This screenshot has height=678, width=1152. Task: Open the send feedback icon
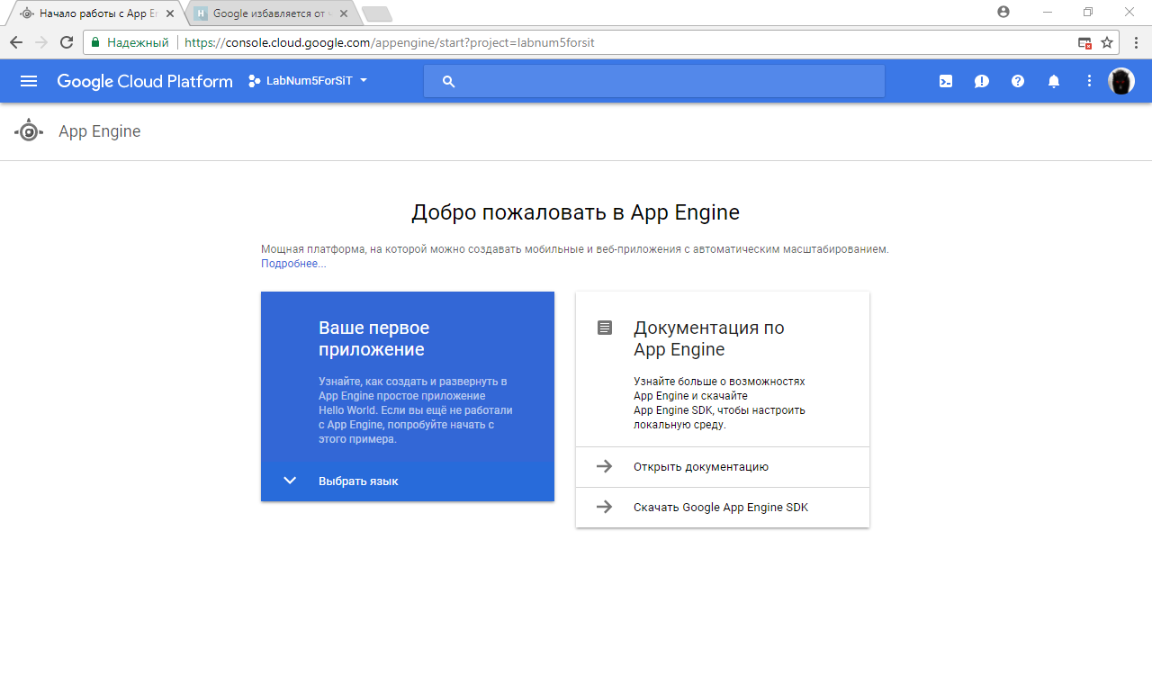point(982,82)
